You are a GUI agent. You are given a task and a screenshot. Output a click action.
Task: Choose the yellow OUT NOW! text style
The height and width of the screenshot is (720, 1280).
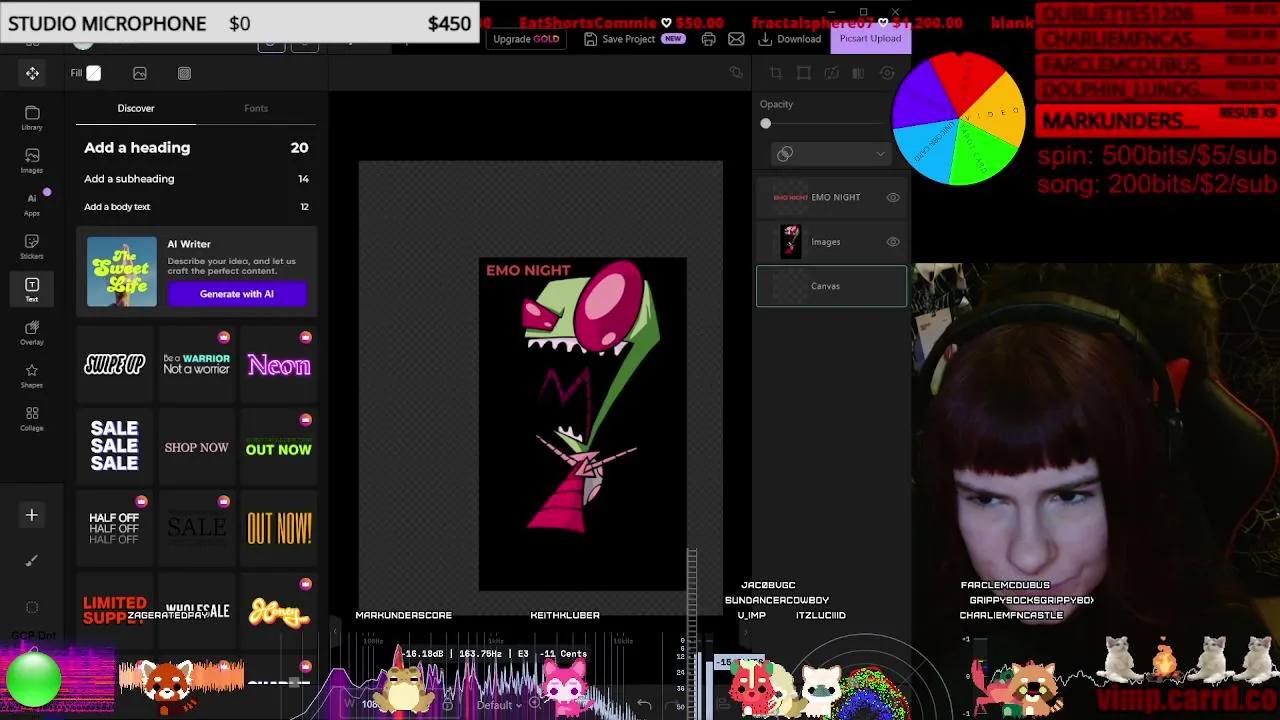point(279,529)
